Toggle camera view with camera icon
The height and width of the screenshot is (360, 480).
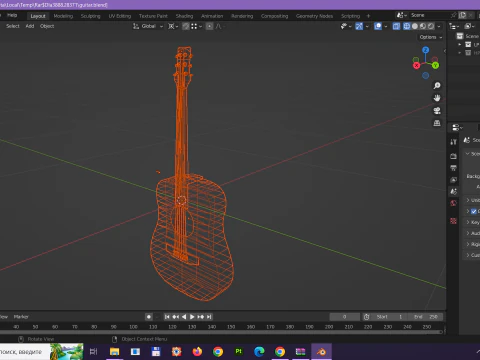tap(437, 111)
